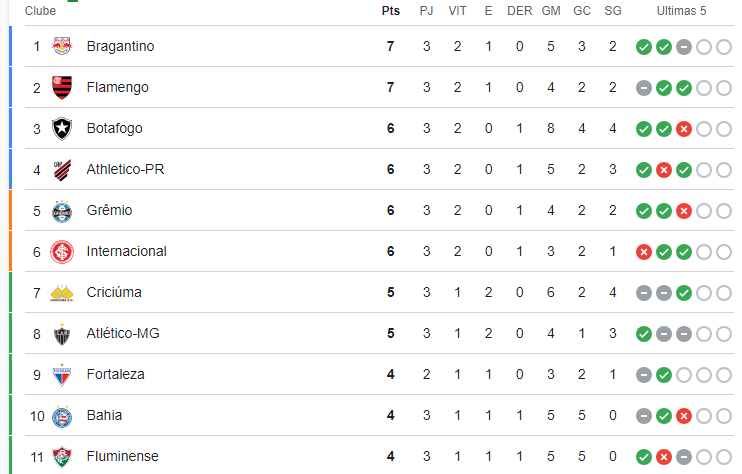This screenshot has width=742, height=474.
Task: Click the Atlético-MG shield crest
Action: click(62, 334)
